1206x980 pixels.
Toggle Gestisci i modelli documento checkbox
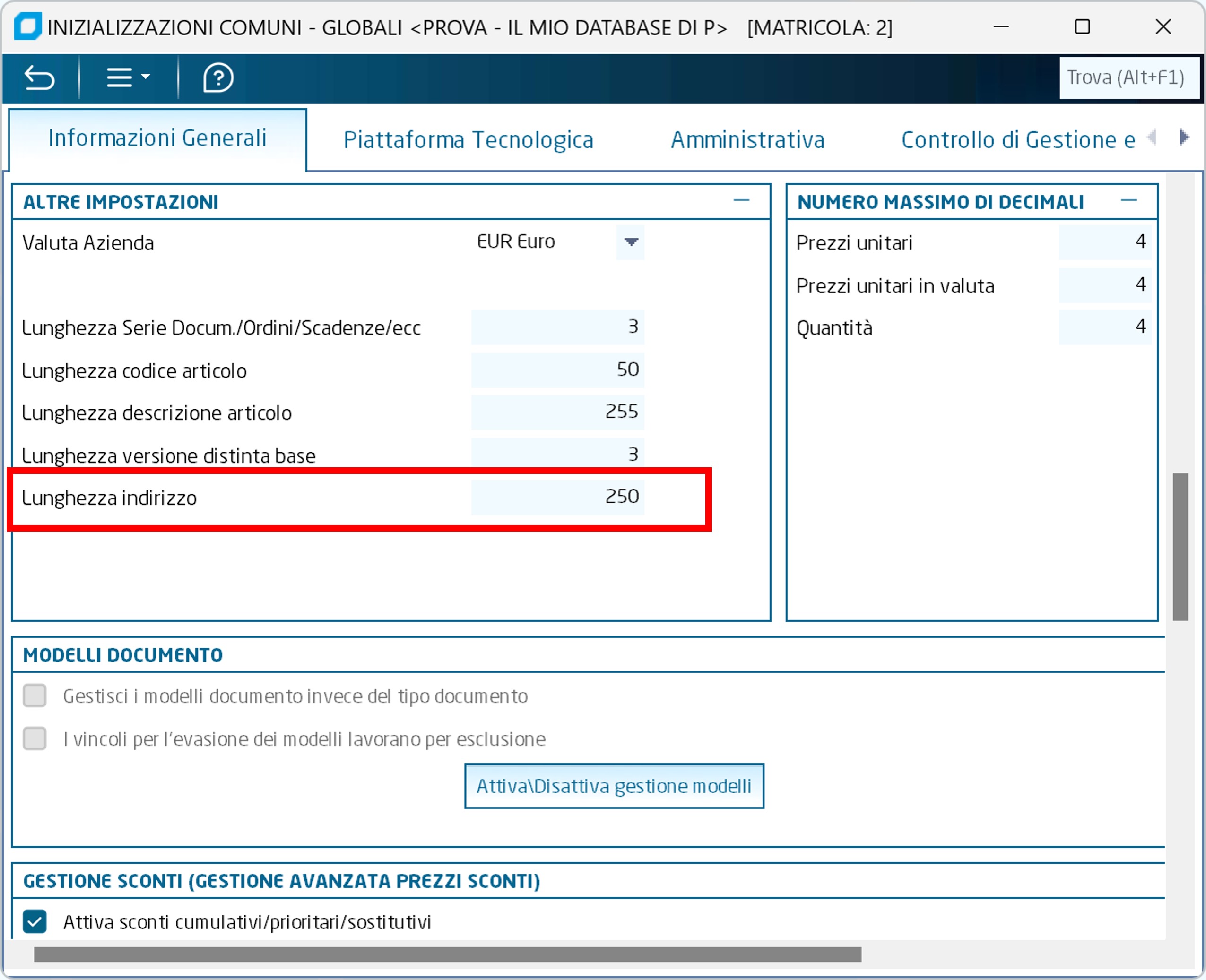pyautogui.click(x=35, y=696)
